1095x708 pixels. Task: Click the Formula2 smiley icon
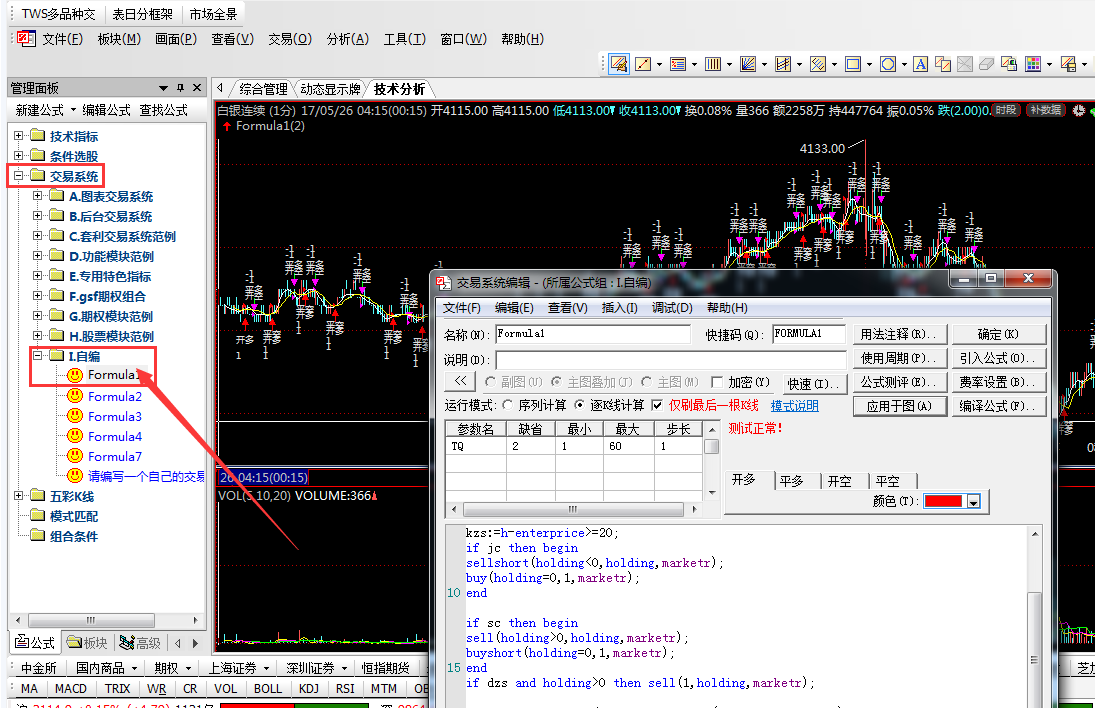(75, 396)
